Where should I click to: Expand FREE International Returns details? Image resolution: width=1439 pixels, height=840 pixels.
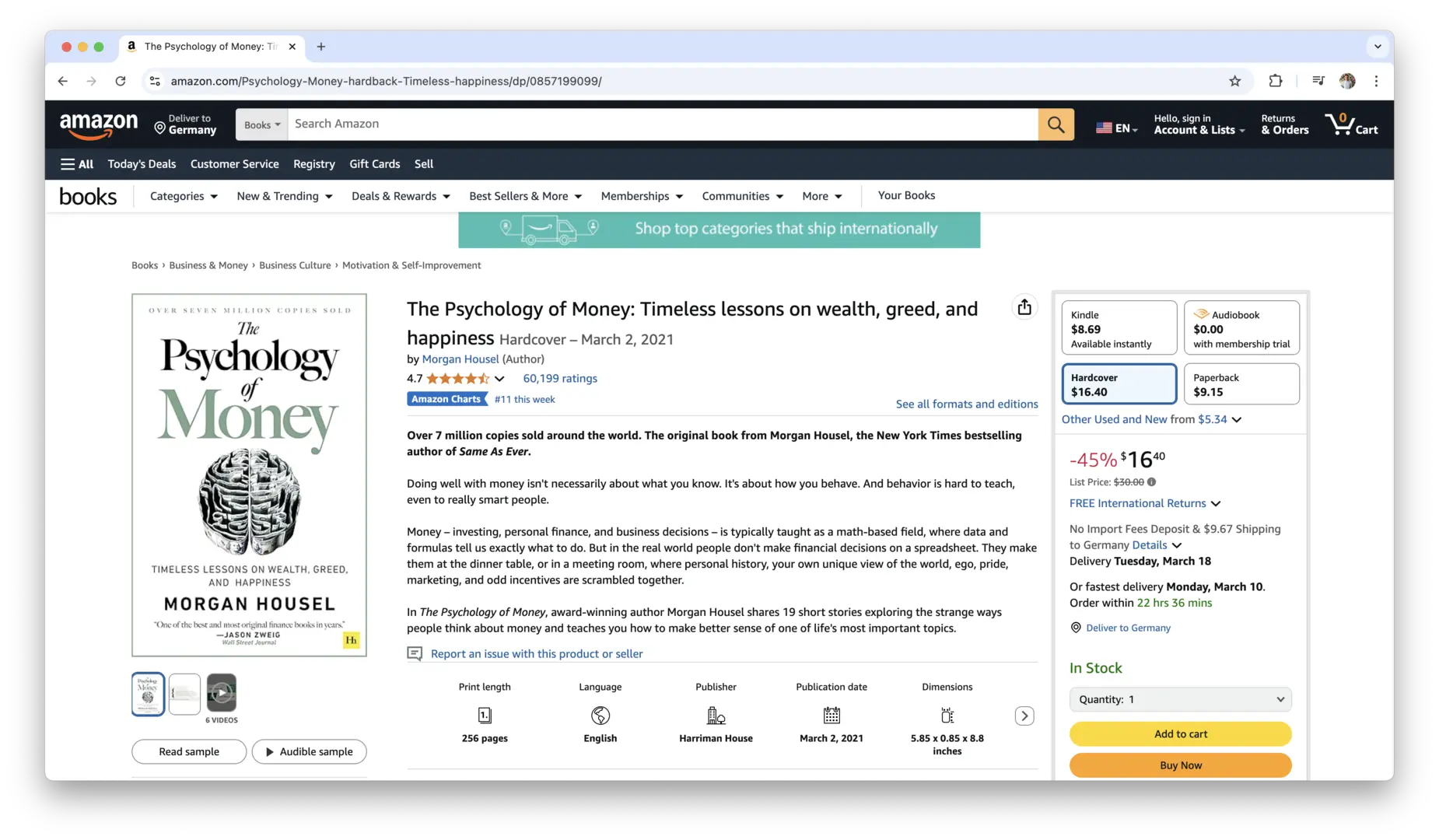pos(1216,503)
